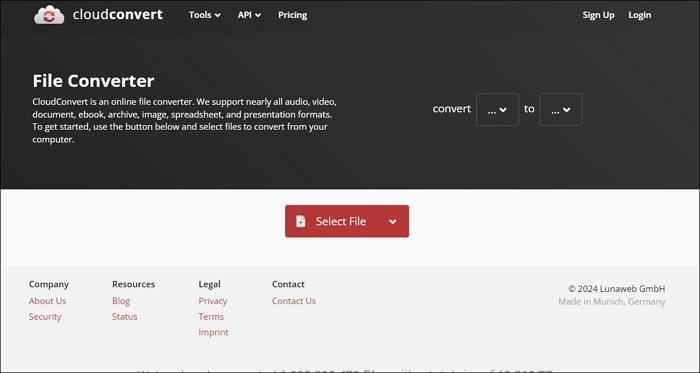700x373 pixels.
Task: Expand the Tools menu
Action: pos(204,15)
